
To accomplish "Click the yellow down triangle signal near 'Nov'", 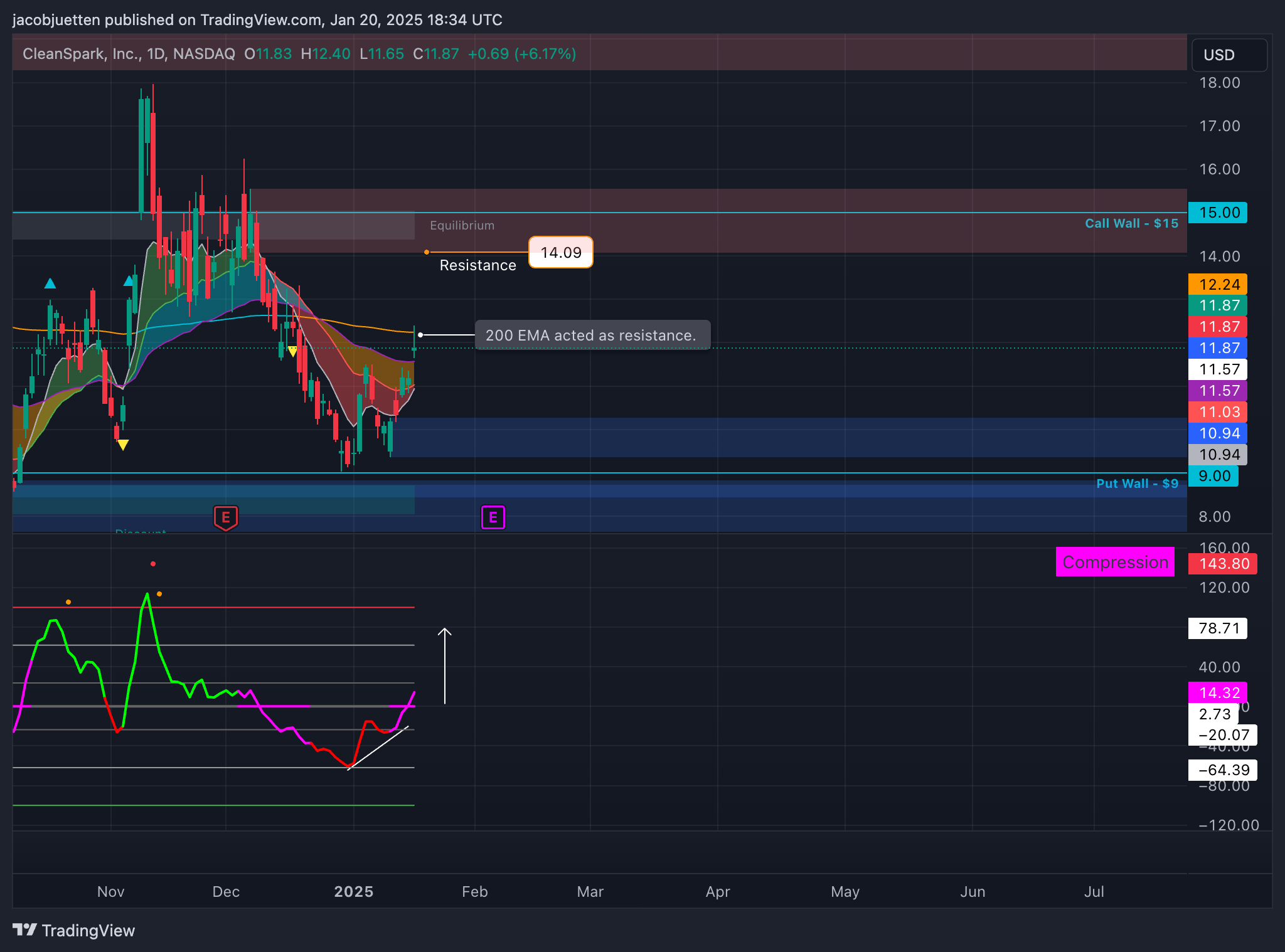I will pyautogui.click(x=123, y=445).
